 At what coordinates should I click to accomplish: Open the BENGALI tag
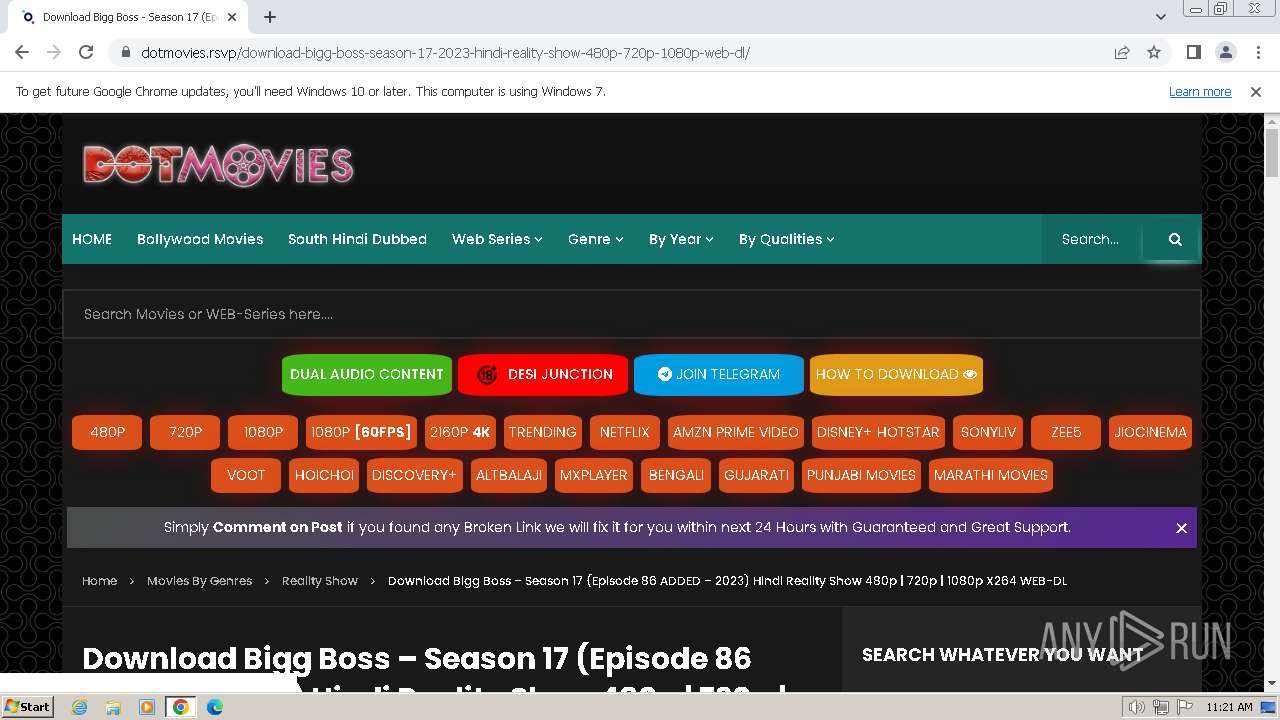[676, 475]
